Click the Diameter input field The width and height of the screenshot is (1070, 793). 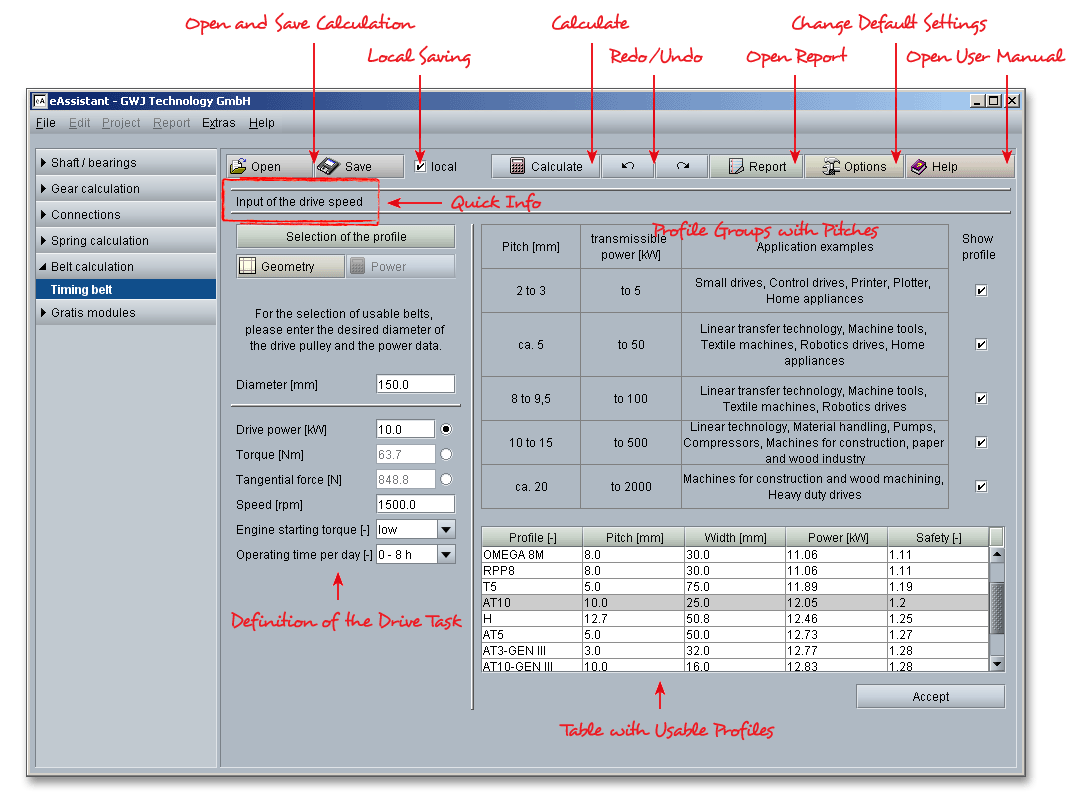click(415, 385)
